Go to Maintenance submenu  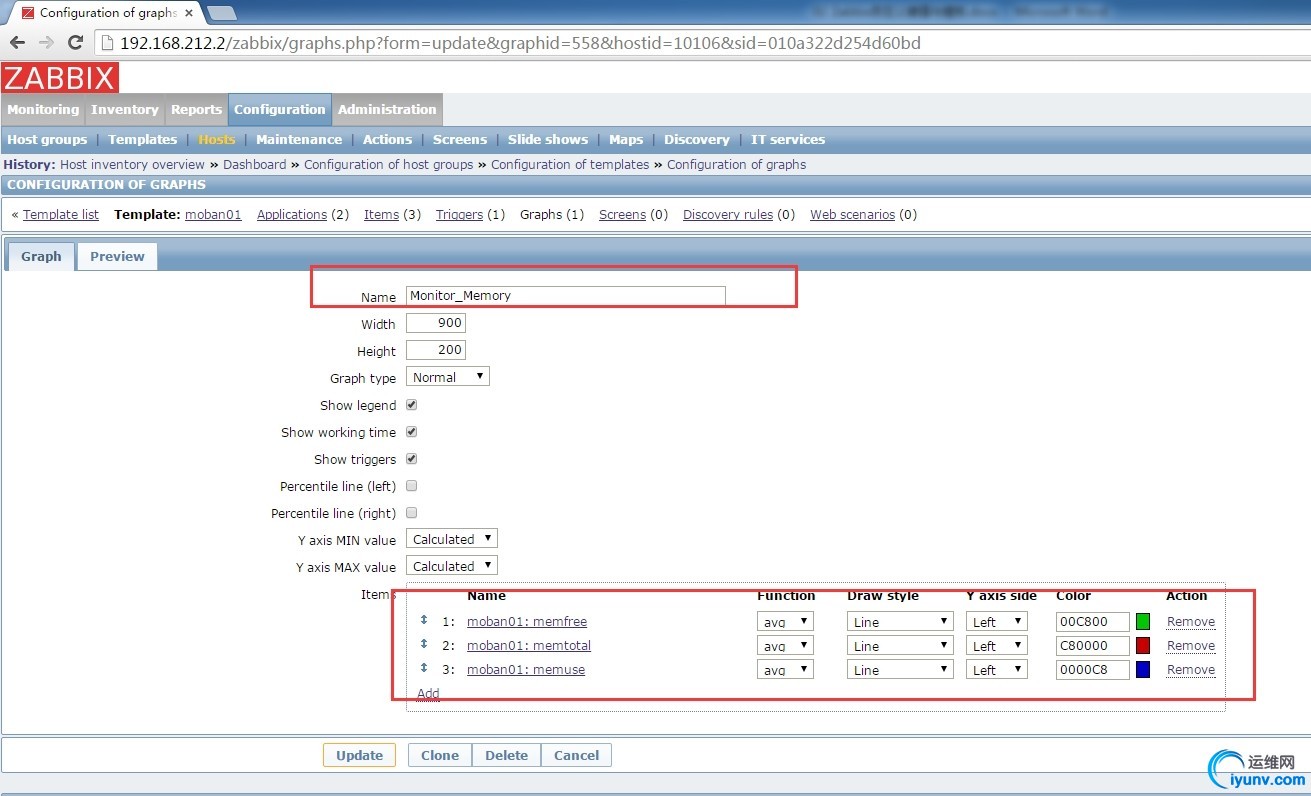tap(299, 139)
